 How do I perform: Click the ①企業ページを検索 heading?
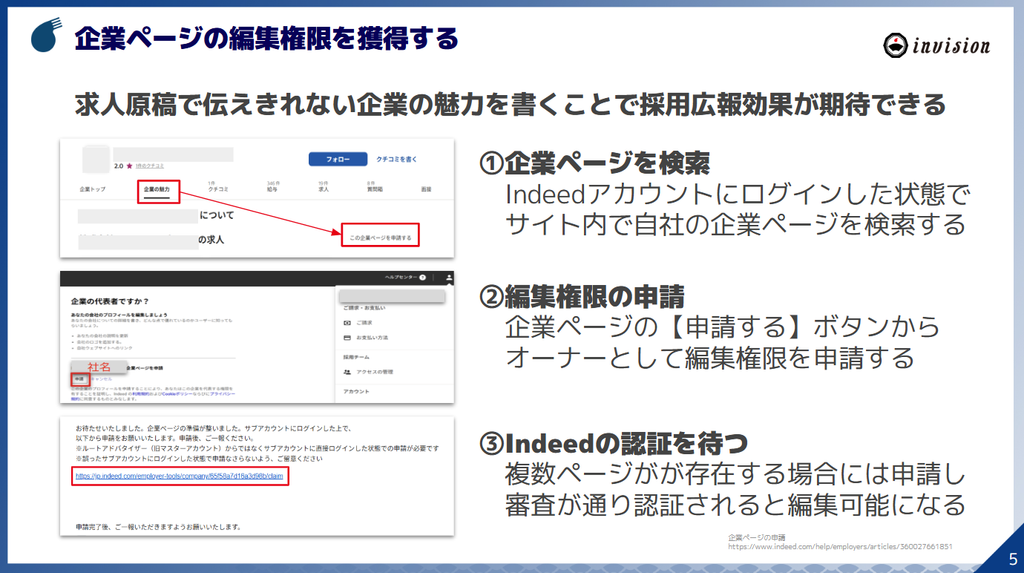click(x=594, y=163)
